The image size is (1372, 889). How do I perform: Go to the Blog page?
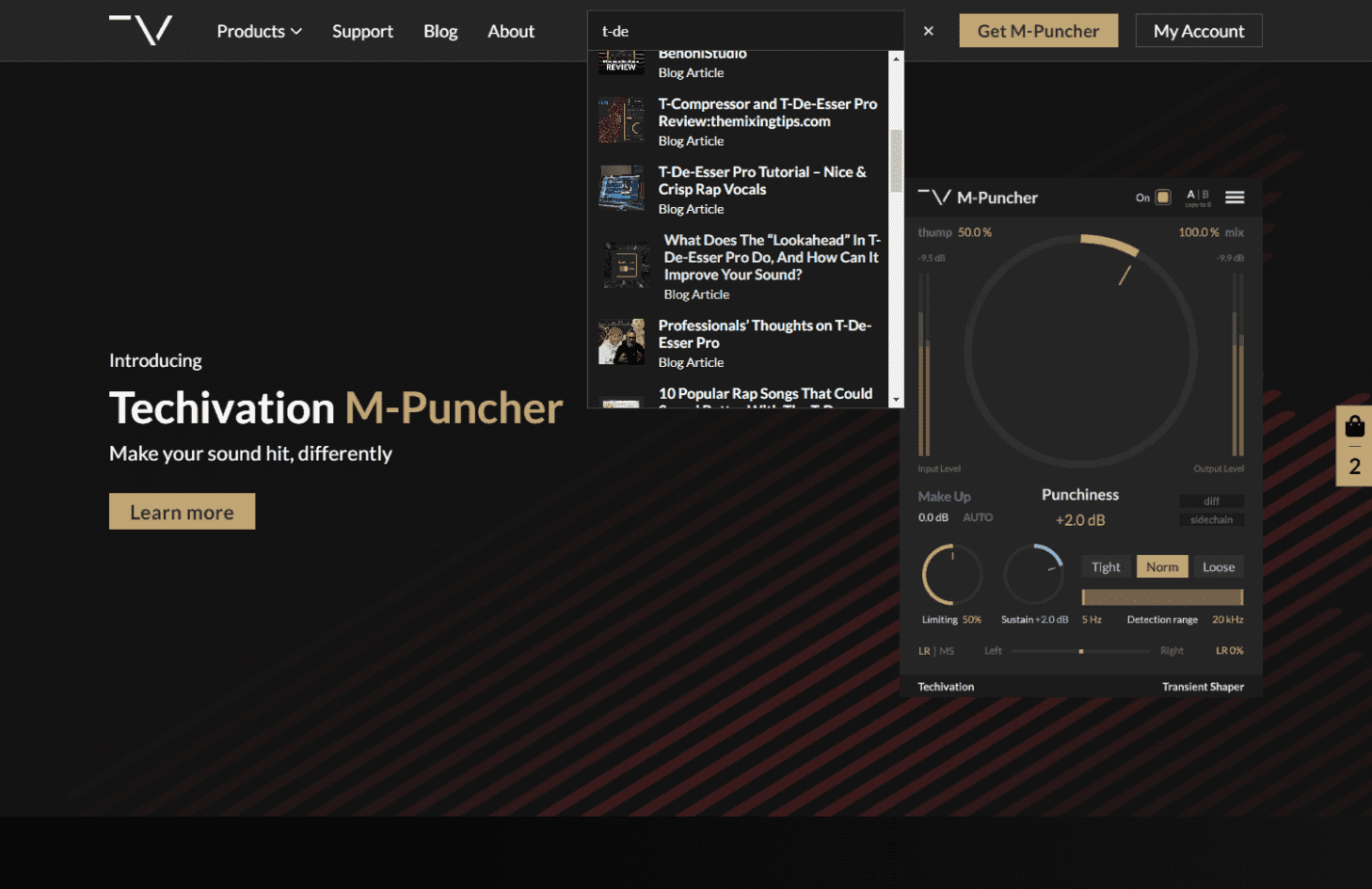440,31
